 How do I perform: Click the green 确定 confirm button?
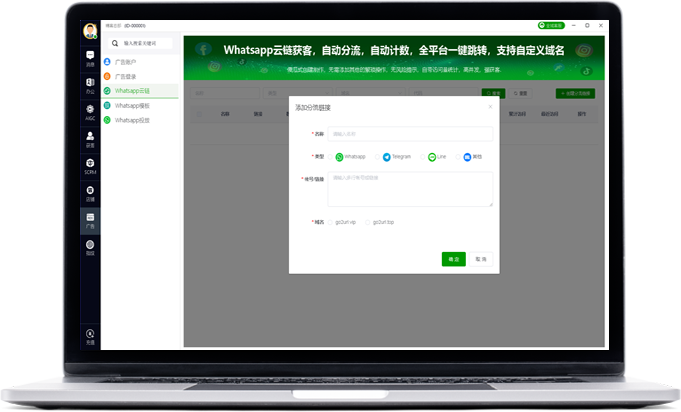(x=454, y=259)
